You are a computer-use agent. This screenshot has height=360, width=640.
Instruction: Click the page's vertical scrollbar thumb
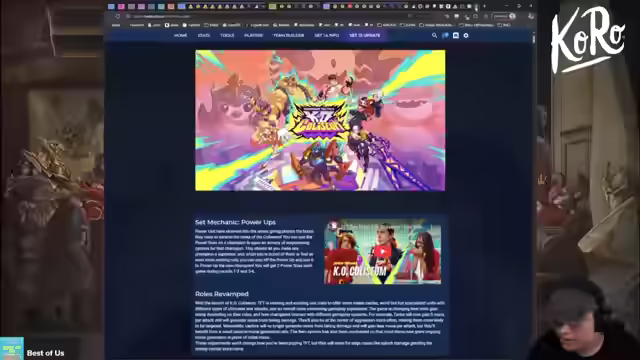(533, 38)
